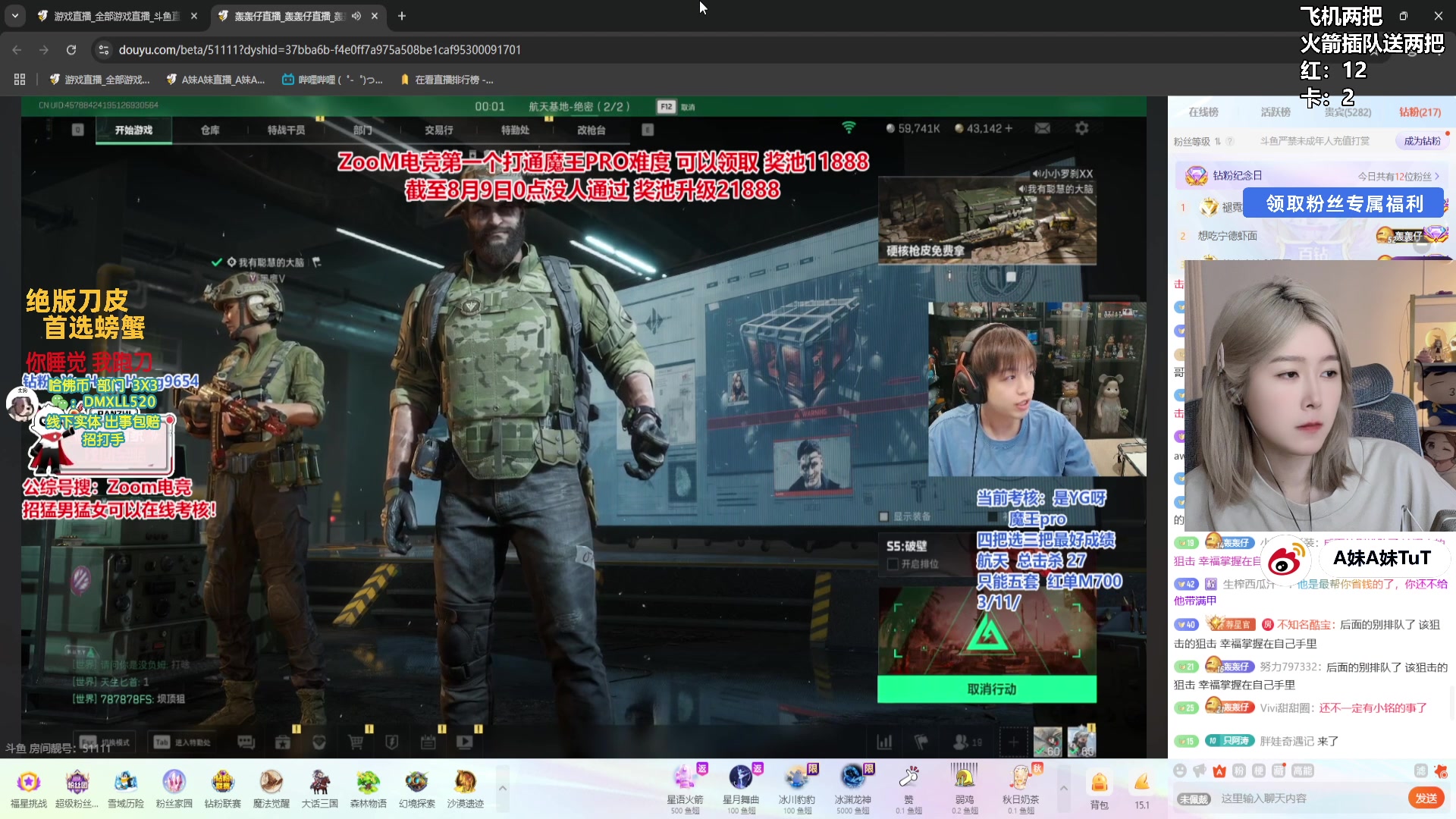Click the 粉丝等级 help question mark
Image resolution: width=1456 pixels, height=819 pixels.
click(x=1230, y=141)
